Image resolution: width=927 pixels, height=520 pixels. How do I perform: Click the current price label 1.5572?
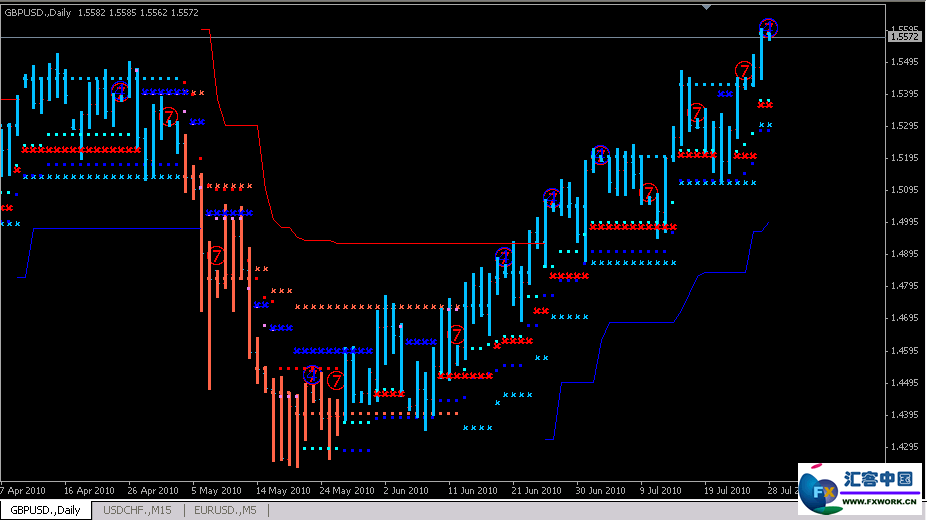(904, 37)
